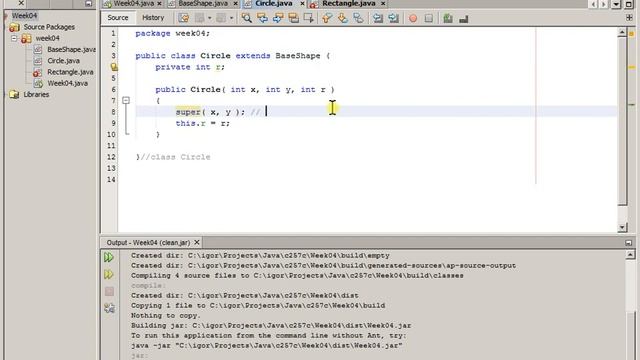This screenshot has height=360, width=640.
Task: Jump to the previous occurrence
Action: tap(262, 18)
